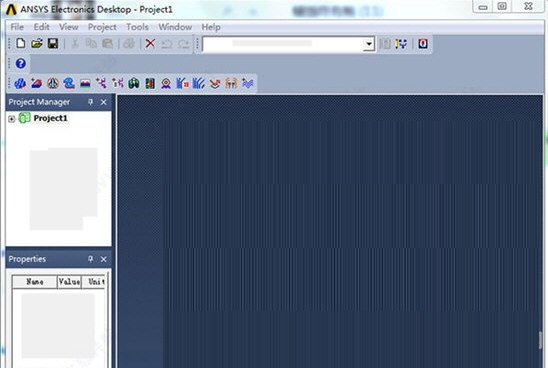
Task: Click the greyed-out Paste icon
Action: [x=108, y=44]
